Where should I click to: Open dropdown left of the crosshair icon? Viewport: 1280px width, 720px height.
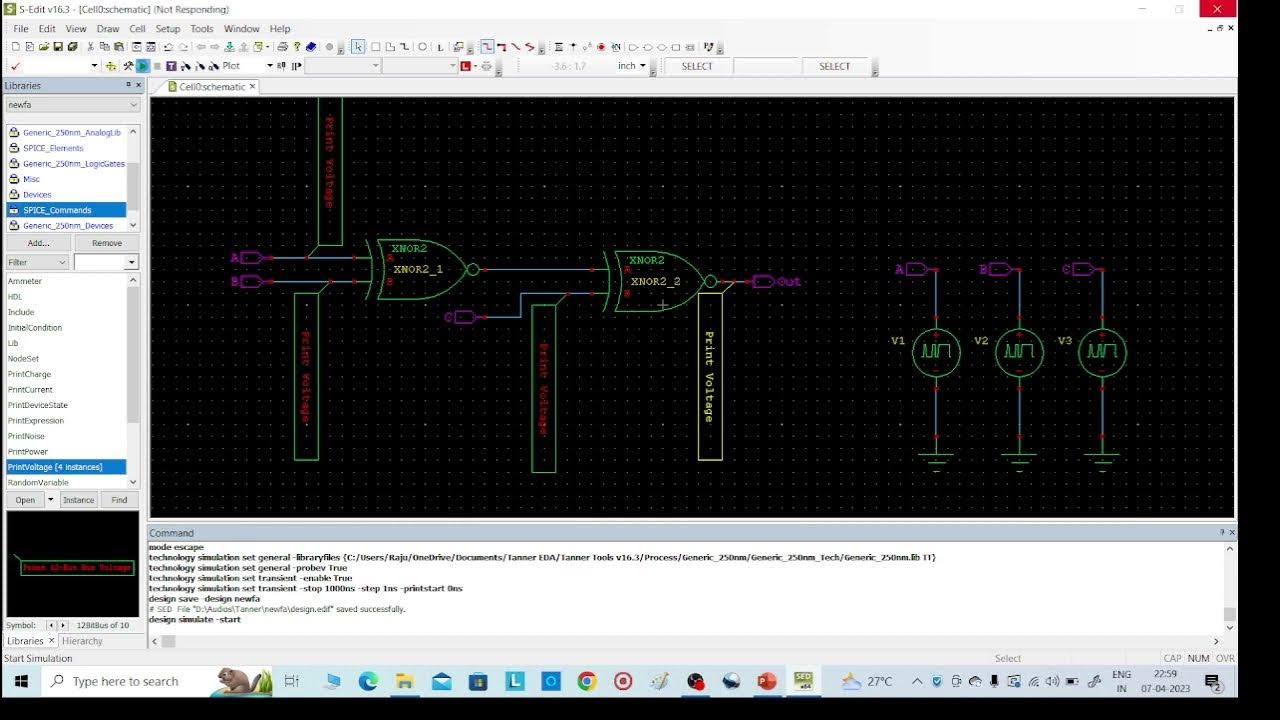pos(94,66)
